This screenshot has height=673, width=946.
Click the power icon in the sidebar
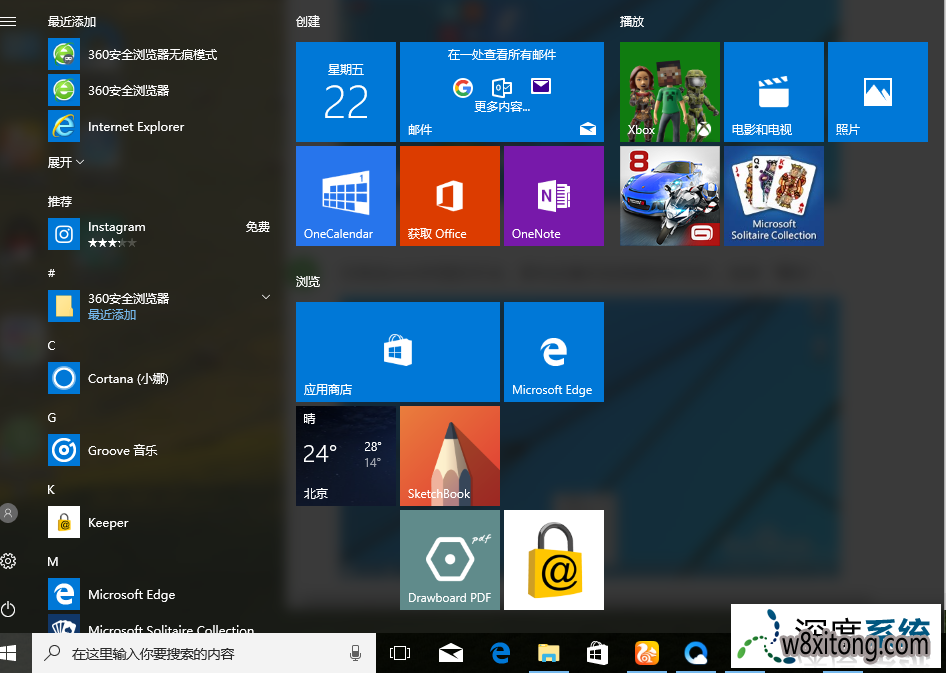point(9,609)
